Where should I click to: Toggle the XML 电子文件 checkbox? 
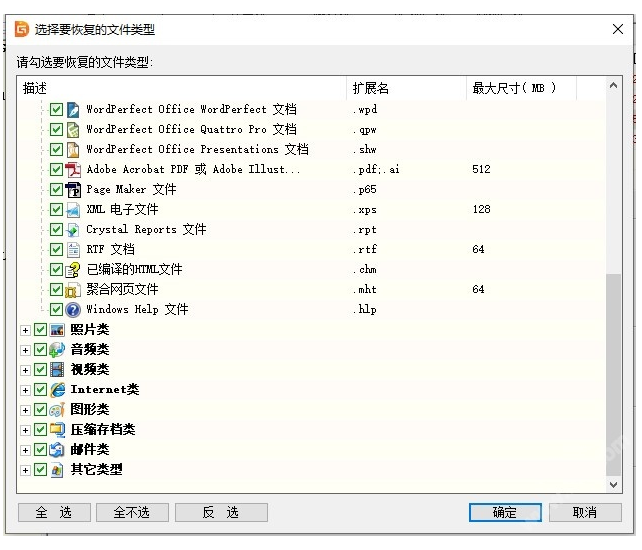56,210
